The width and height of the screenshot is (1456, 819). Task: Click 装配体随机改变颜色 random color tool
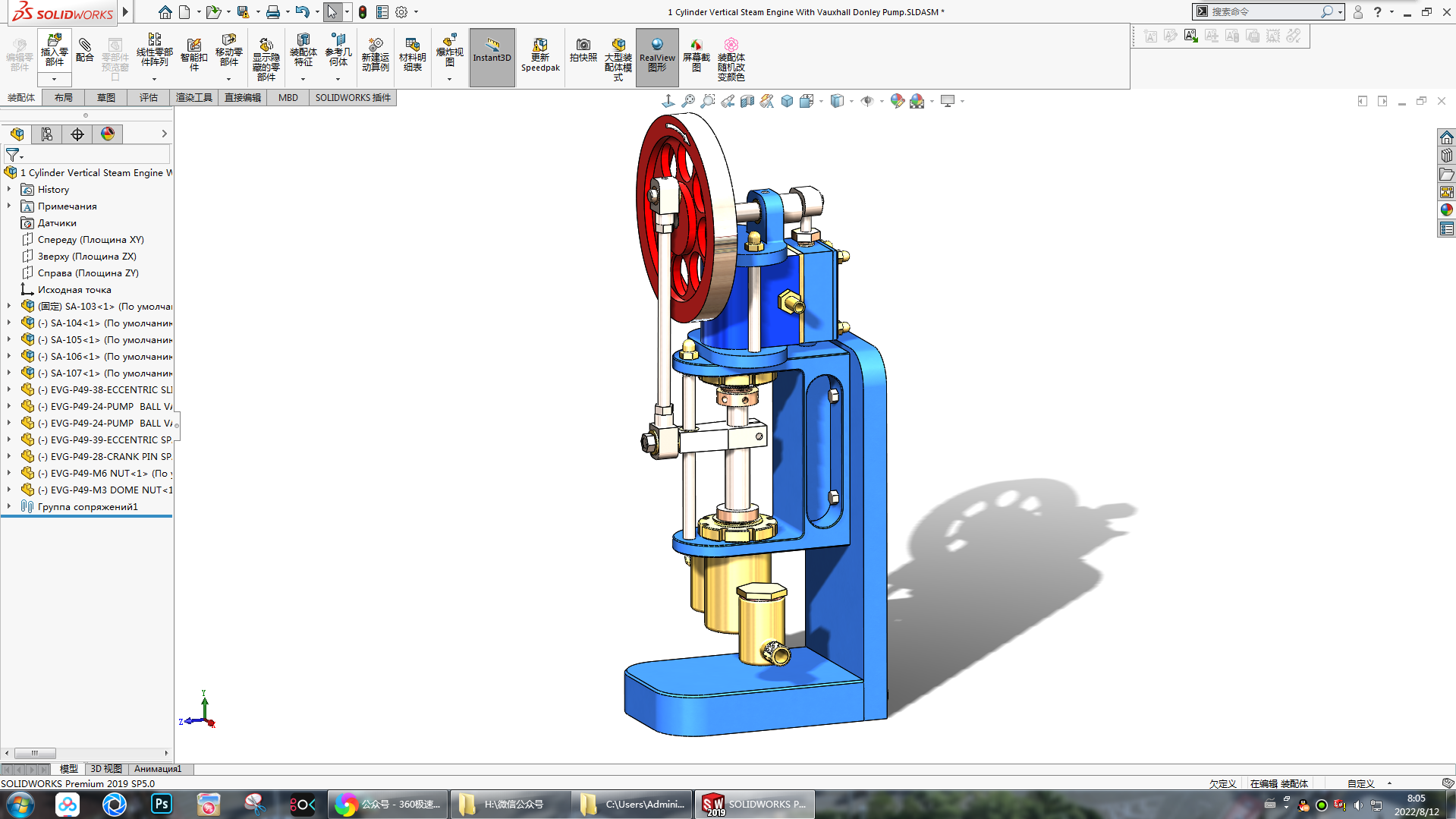coord(731,59)
